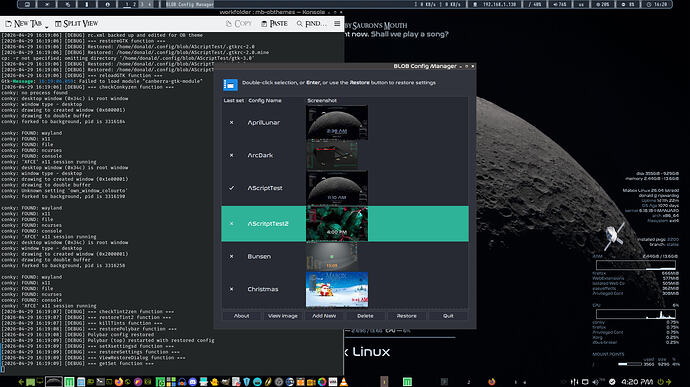Click Copy in Konsole toolbar
The height and width of the screenshot is (387, 690).
[x=239, y=23]
